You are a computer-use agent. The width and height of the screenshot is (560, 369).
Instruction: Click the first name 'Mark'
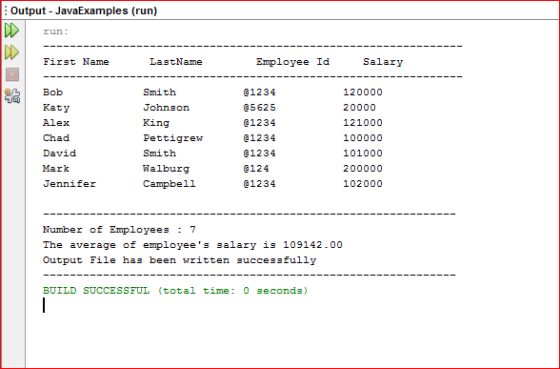56,169
